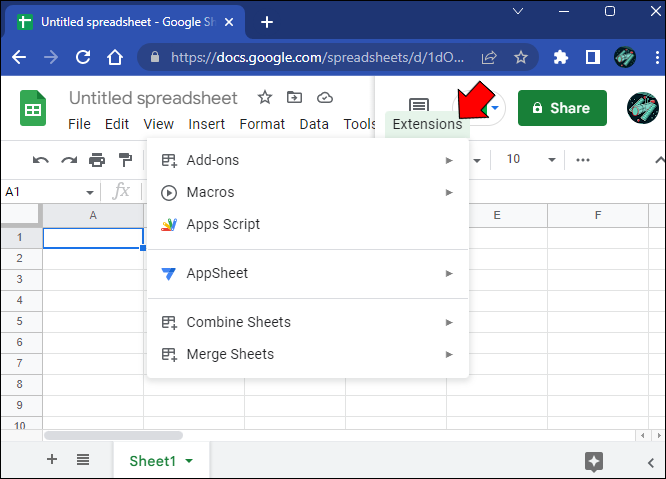Open the Chrome profile avatar

coord(625,57)
